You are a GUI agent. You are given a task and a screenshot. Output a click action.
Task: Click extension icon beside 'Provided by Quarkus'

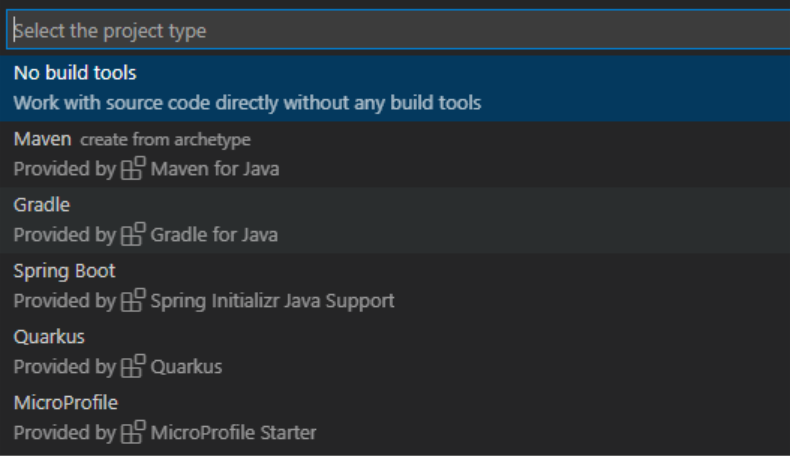[x=133, y=366]
